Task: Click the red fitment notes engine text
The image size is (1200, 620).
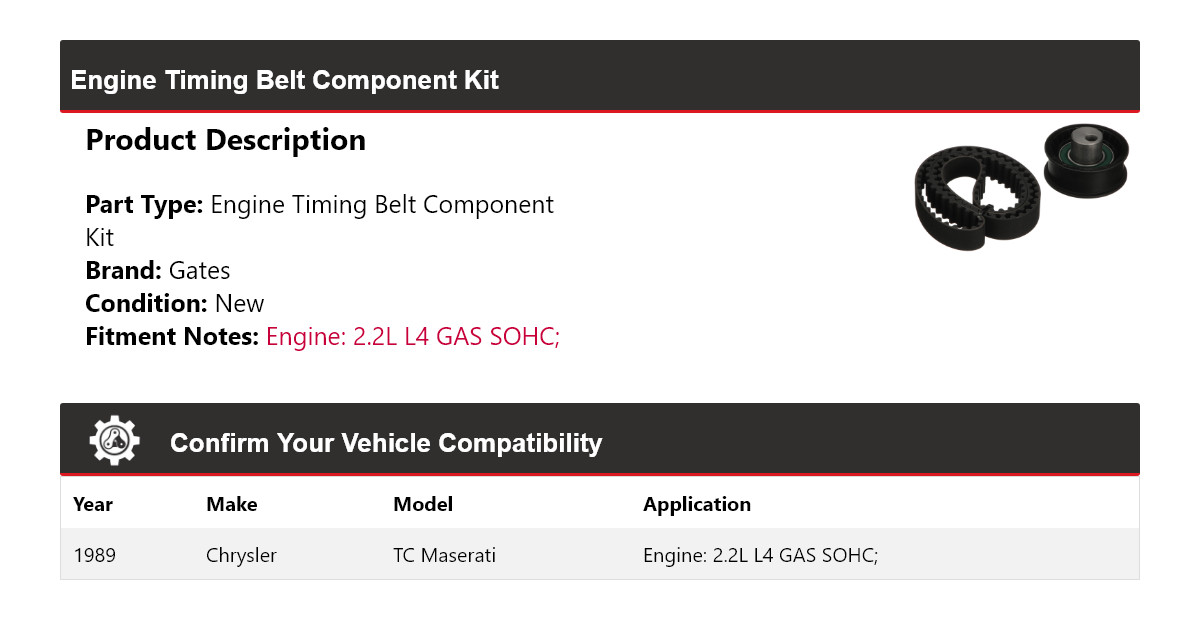Action: 413,337
